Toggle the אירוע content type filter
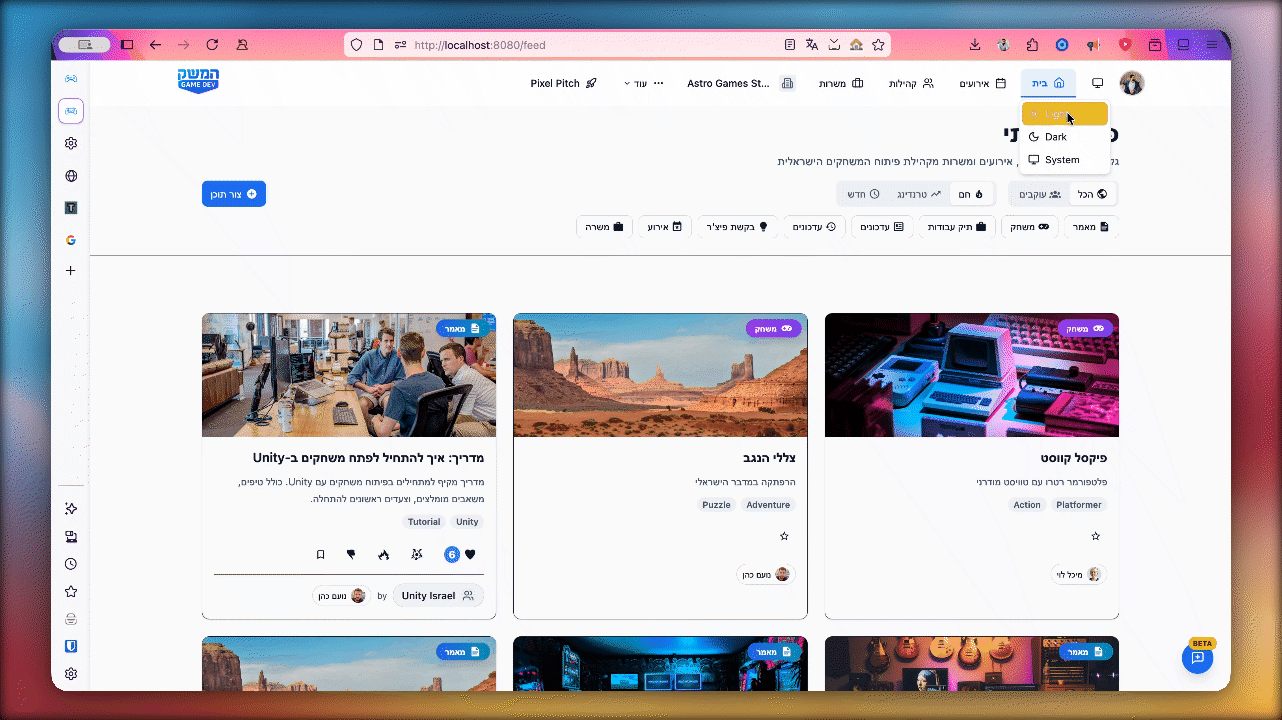Viewport: 1282px width, 720px height. pos(665,227)
